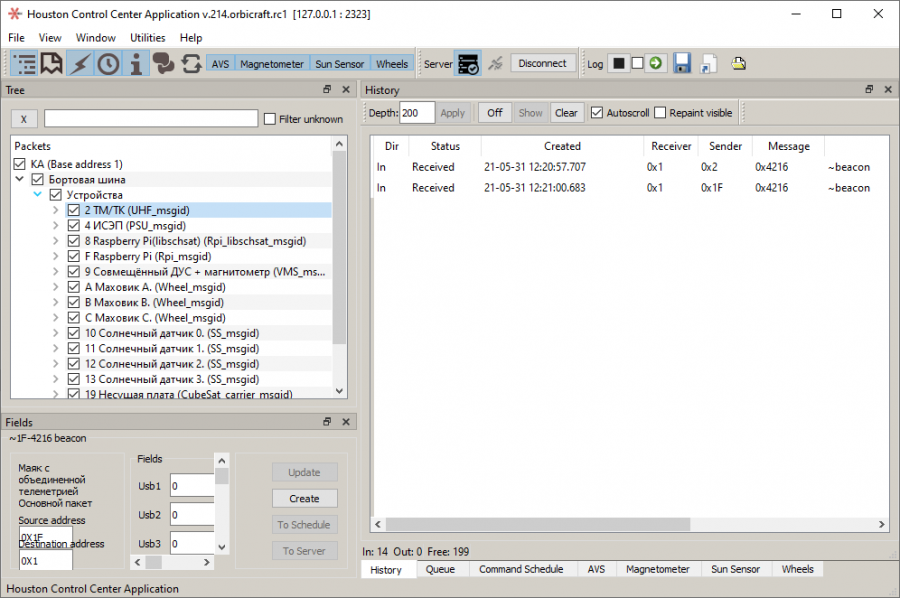Viewport: 900px width, 598px height.
Task: Click the printer icon in the Log toolbar
Action: [738, 62]
